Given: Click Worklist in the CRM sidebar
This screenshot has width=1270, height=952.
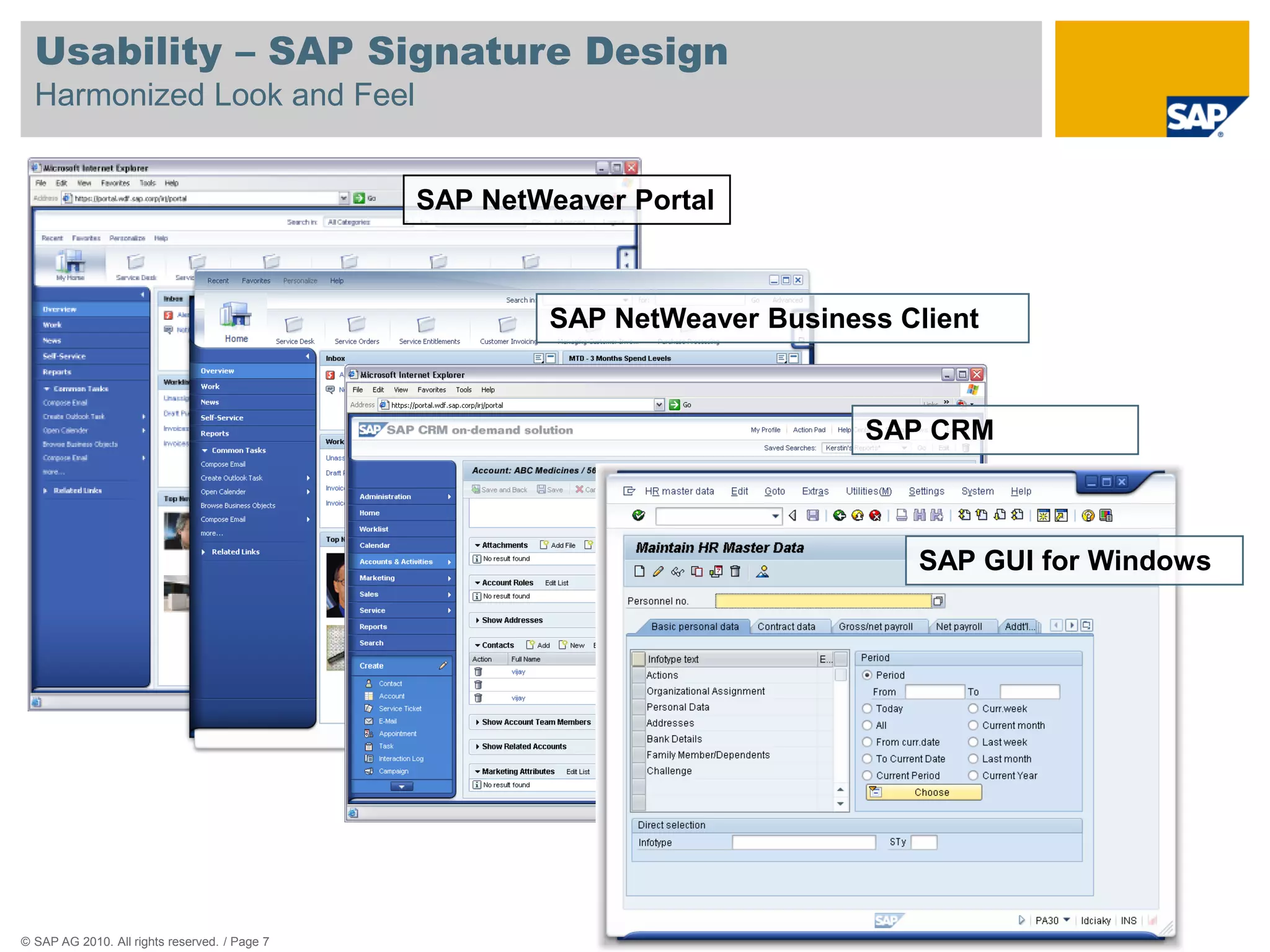Looking at the screenshot, I should 373,529.
